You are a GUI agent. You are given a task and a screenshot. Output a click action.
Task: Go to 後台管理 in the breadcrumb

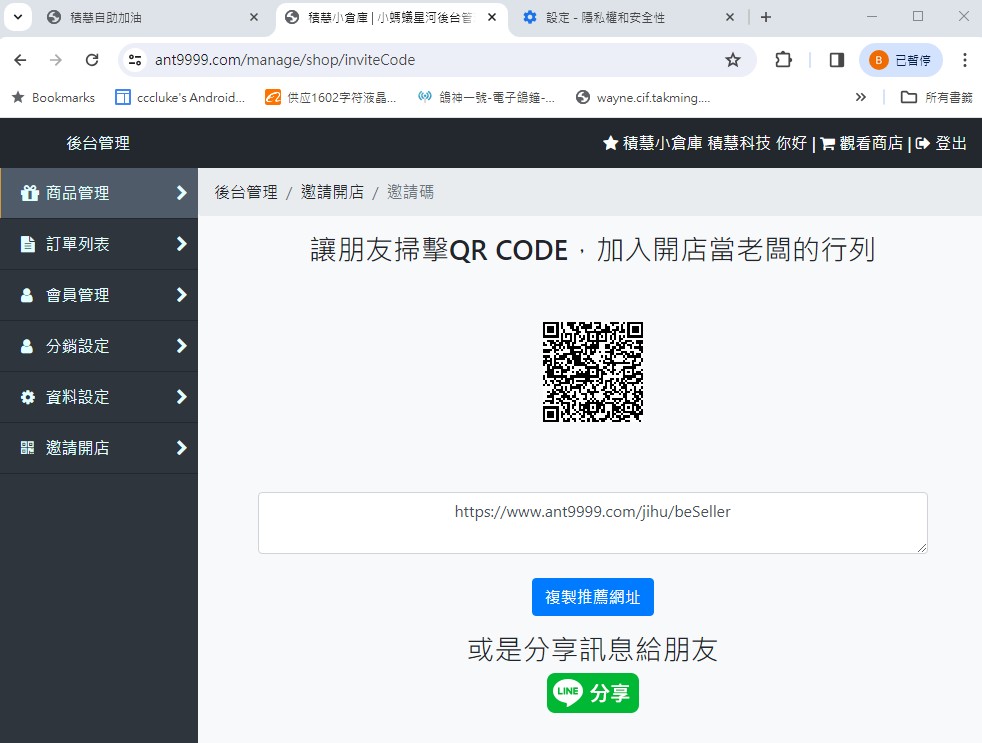(246, 192)
